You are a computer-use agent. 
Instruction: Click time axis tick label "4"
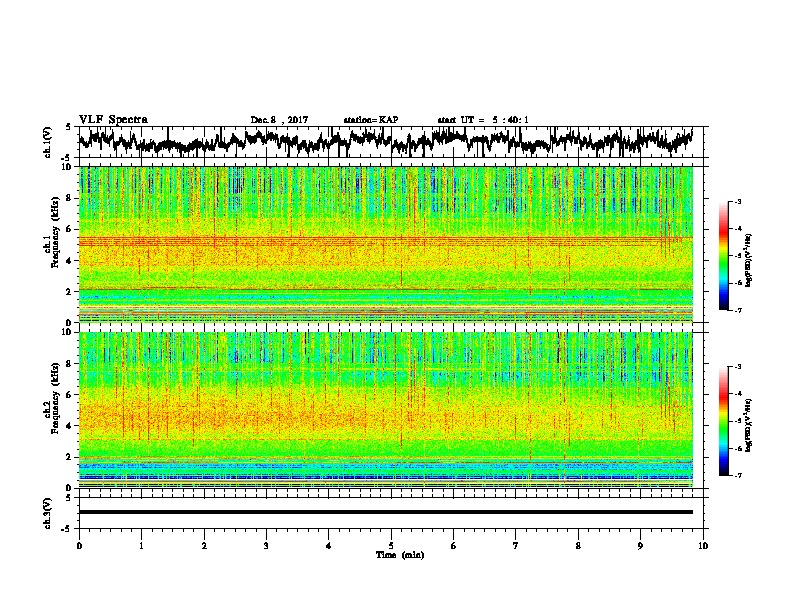coord(328,546)
